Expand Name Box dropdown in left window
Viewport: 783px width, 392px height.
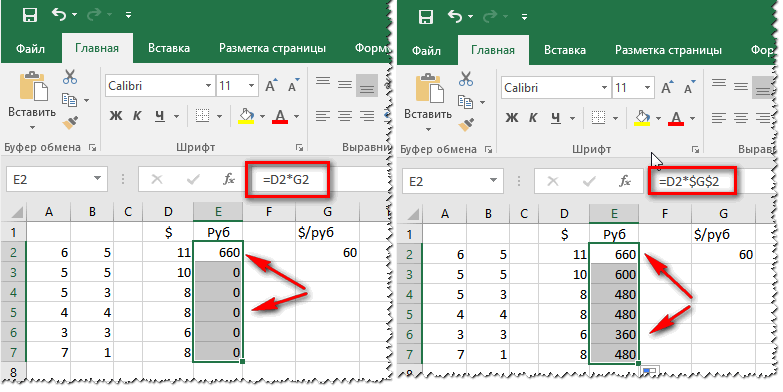click(x=97, y=179)
